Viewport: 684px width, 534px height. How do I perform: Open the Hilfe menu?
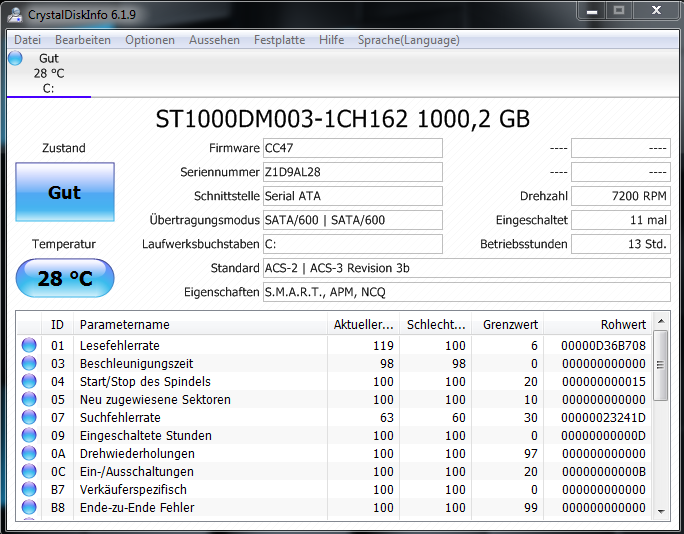[x=332, y=40]
